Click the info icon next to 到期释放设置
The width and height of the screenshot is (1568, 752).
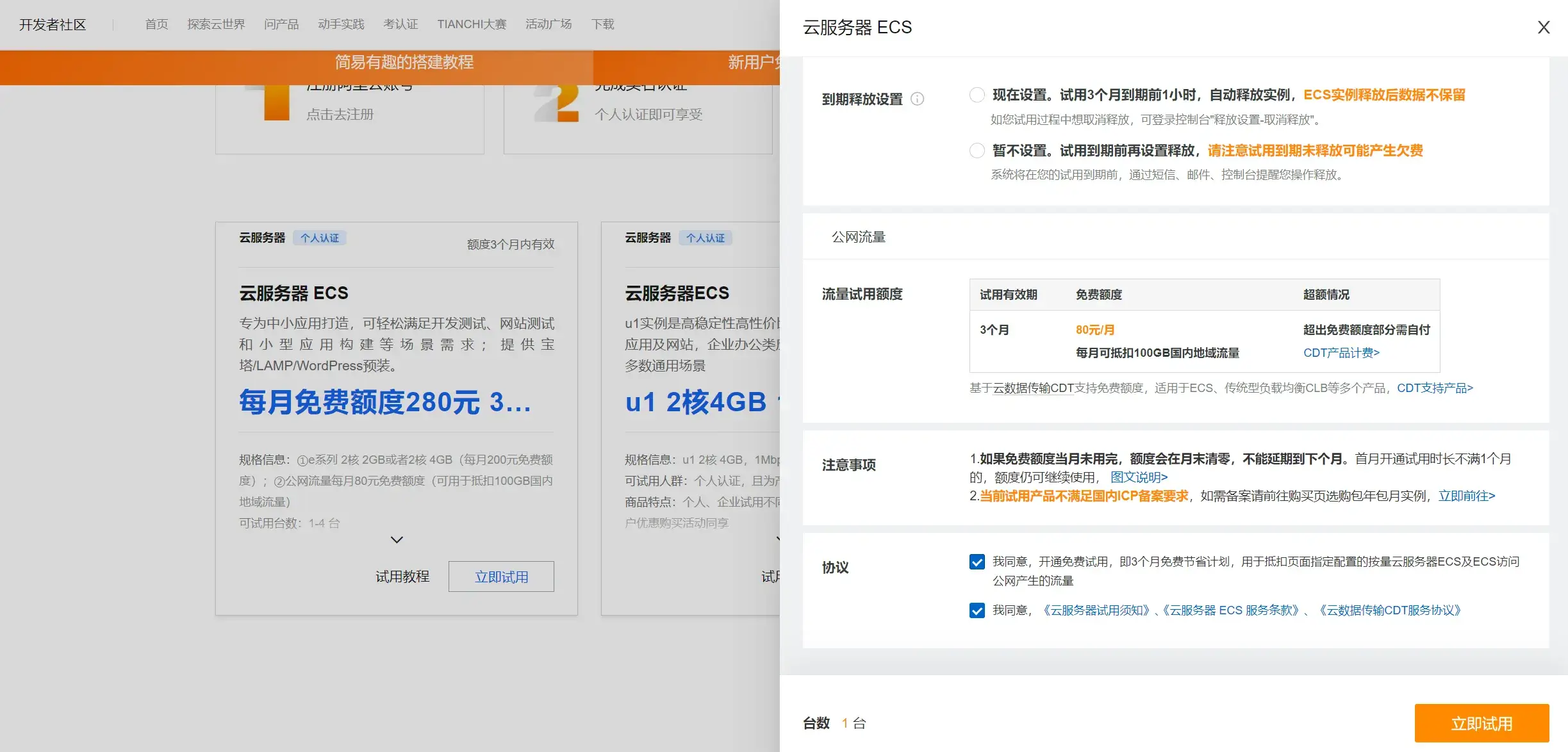pyautogui.click(x=918, y=99)
